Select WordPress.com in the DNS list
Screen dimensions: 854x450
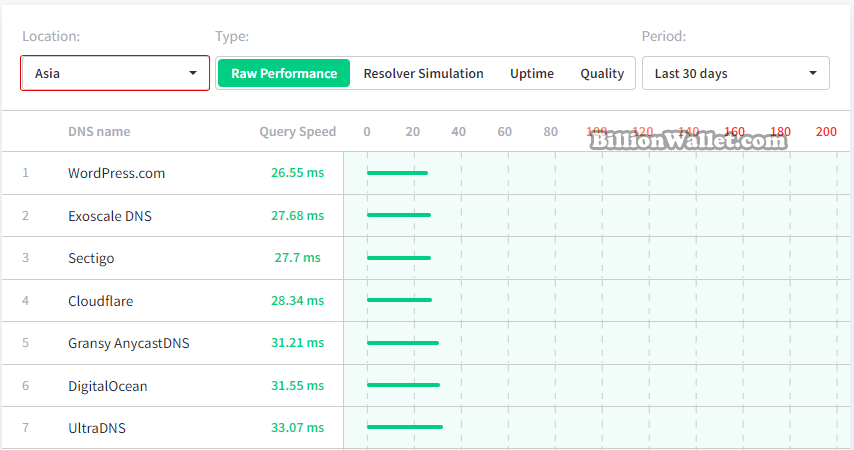(117, 173)
